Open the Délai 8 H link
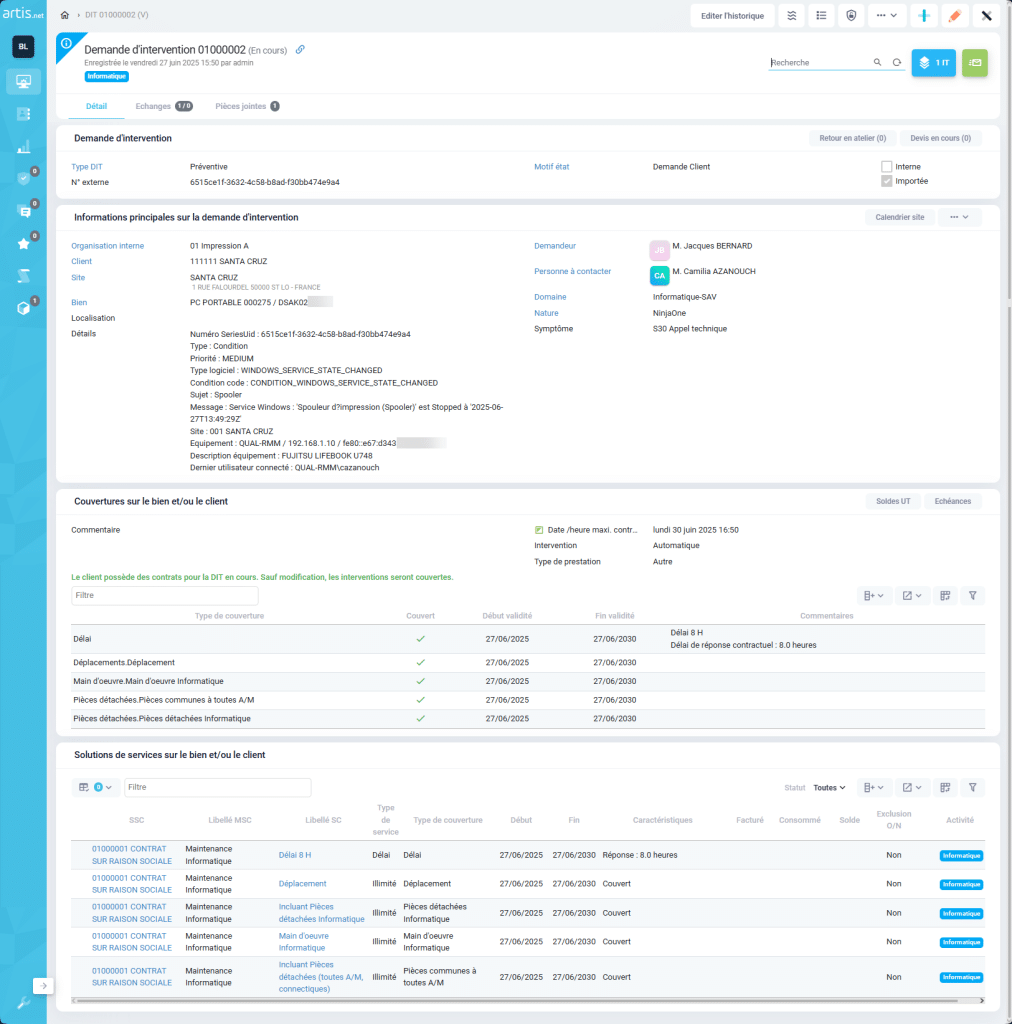This screenshot has width=1012, height=1024. click(295, 855)
